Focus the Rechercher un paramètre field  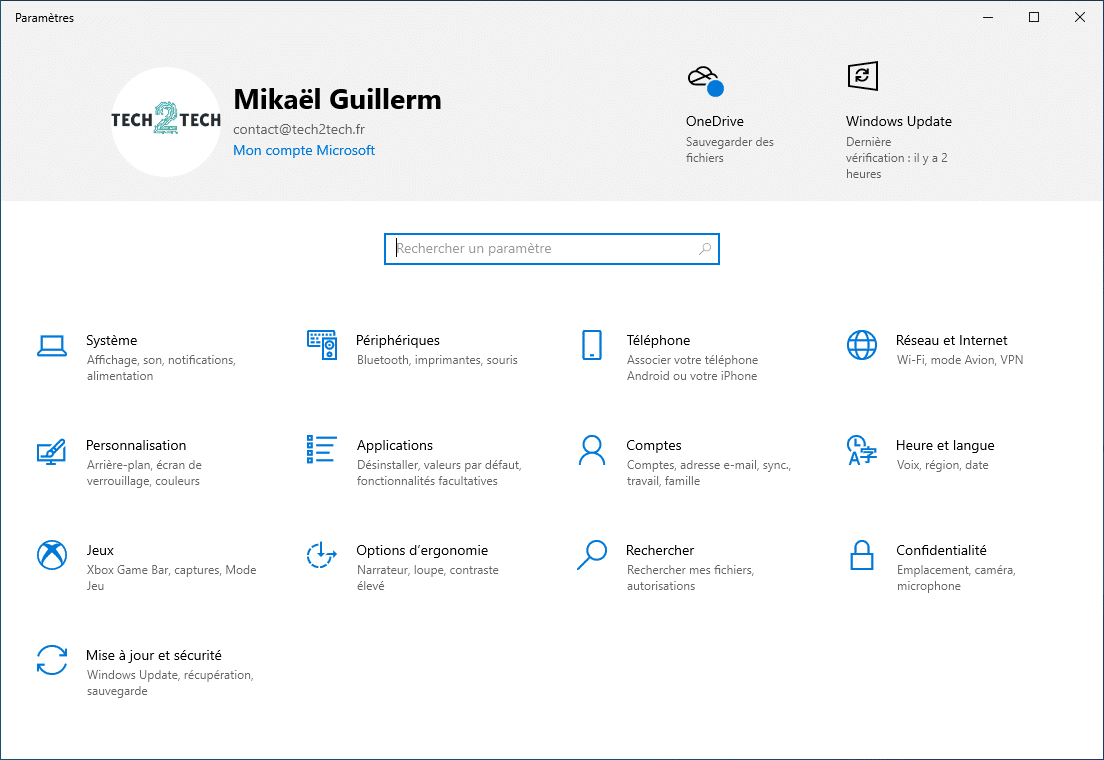click(551, 249)
